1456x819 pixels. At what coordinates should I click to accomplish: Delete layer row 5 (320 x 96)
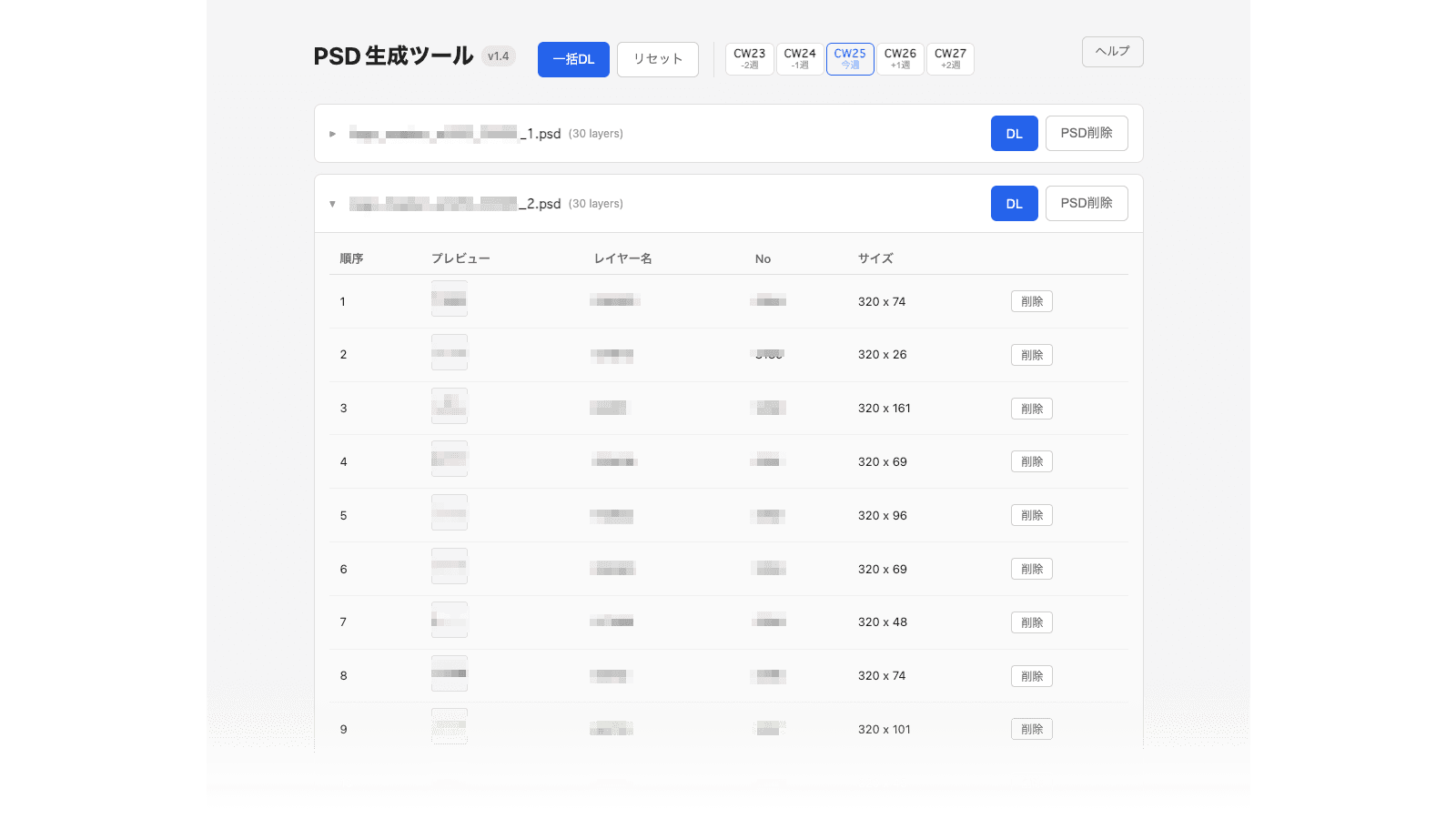[1032, 515]
